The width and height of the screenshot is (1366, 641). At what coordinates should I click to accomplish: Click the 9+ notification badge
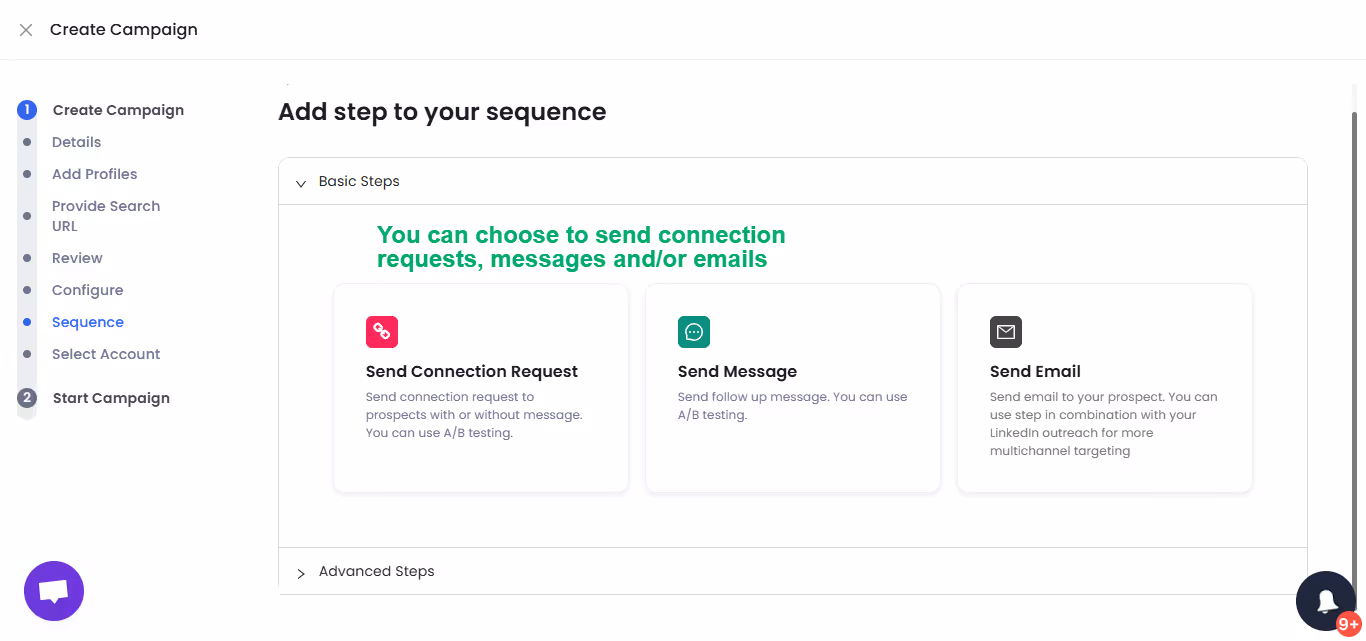point(1350,623)
